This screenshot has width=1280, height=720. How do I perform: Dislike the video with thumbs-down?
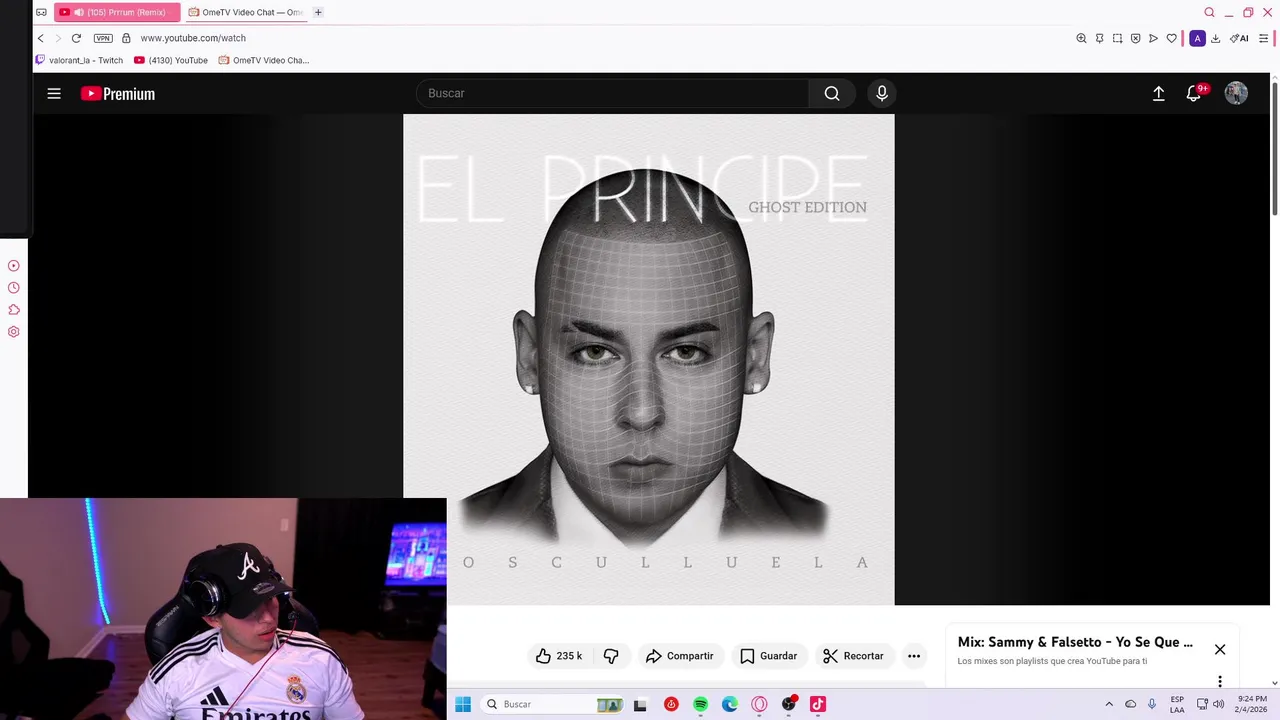611,656
